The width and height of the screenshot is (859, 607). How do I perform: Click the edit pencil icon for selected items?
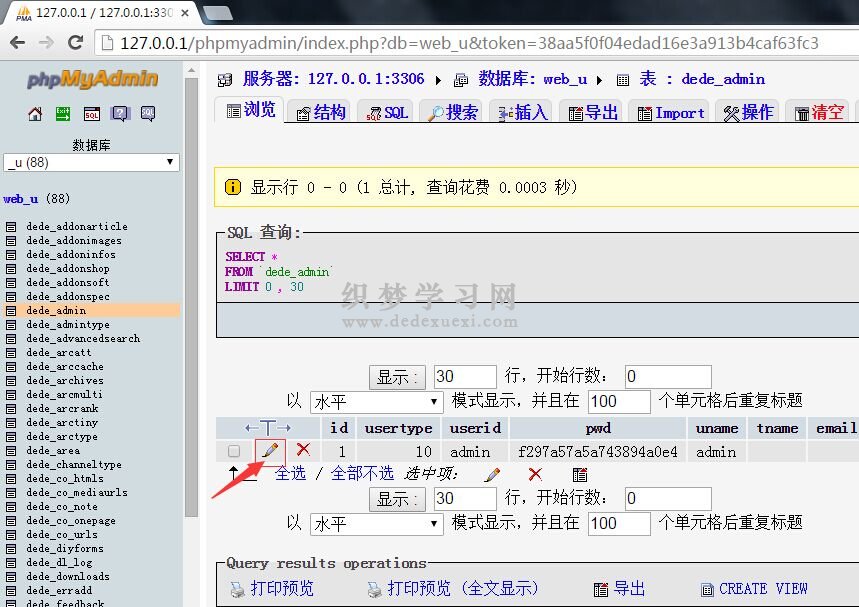coord(493,474)
